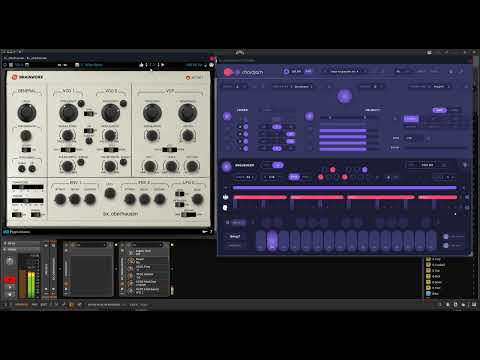Click the white icon below the crown icon
Screen dimensions: 480x360
[225, 208]
